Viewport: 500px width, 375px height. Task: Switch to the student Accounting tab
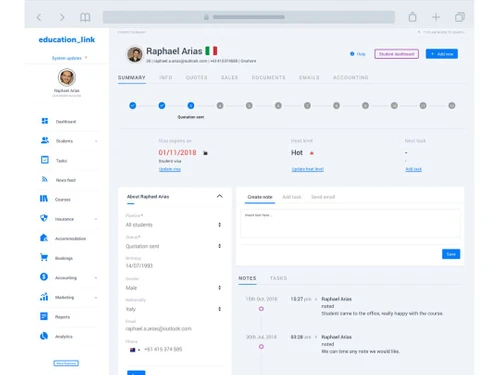(351, 77)
